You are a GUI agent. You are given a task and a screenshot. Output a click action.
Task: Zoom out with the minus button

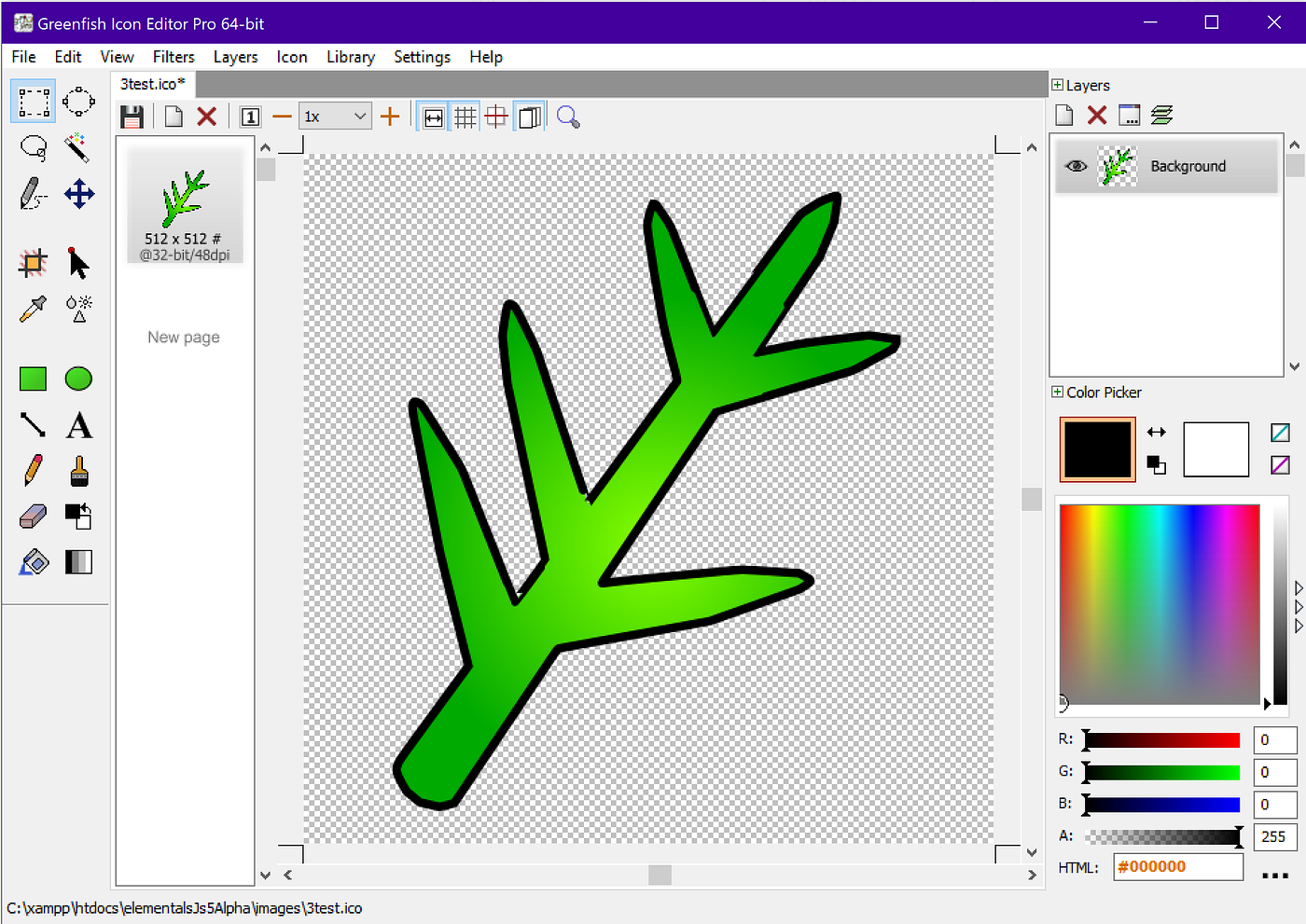pos(282,117)
